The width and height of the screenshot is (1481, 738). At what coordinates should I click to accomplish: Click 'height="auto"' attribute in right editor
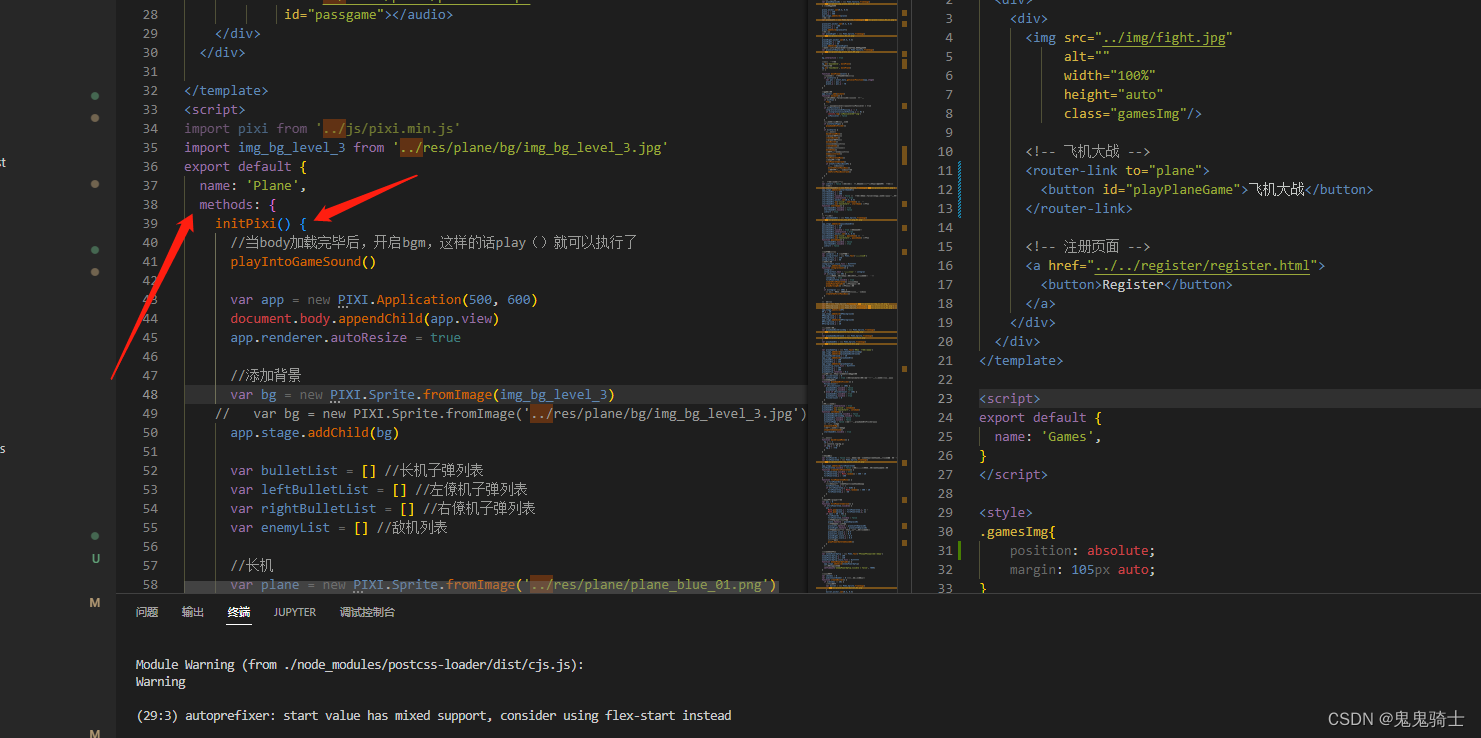1114,95
